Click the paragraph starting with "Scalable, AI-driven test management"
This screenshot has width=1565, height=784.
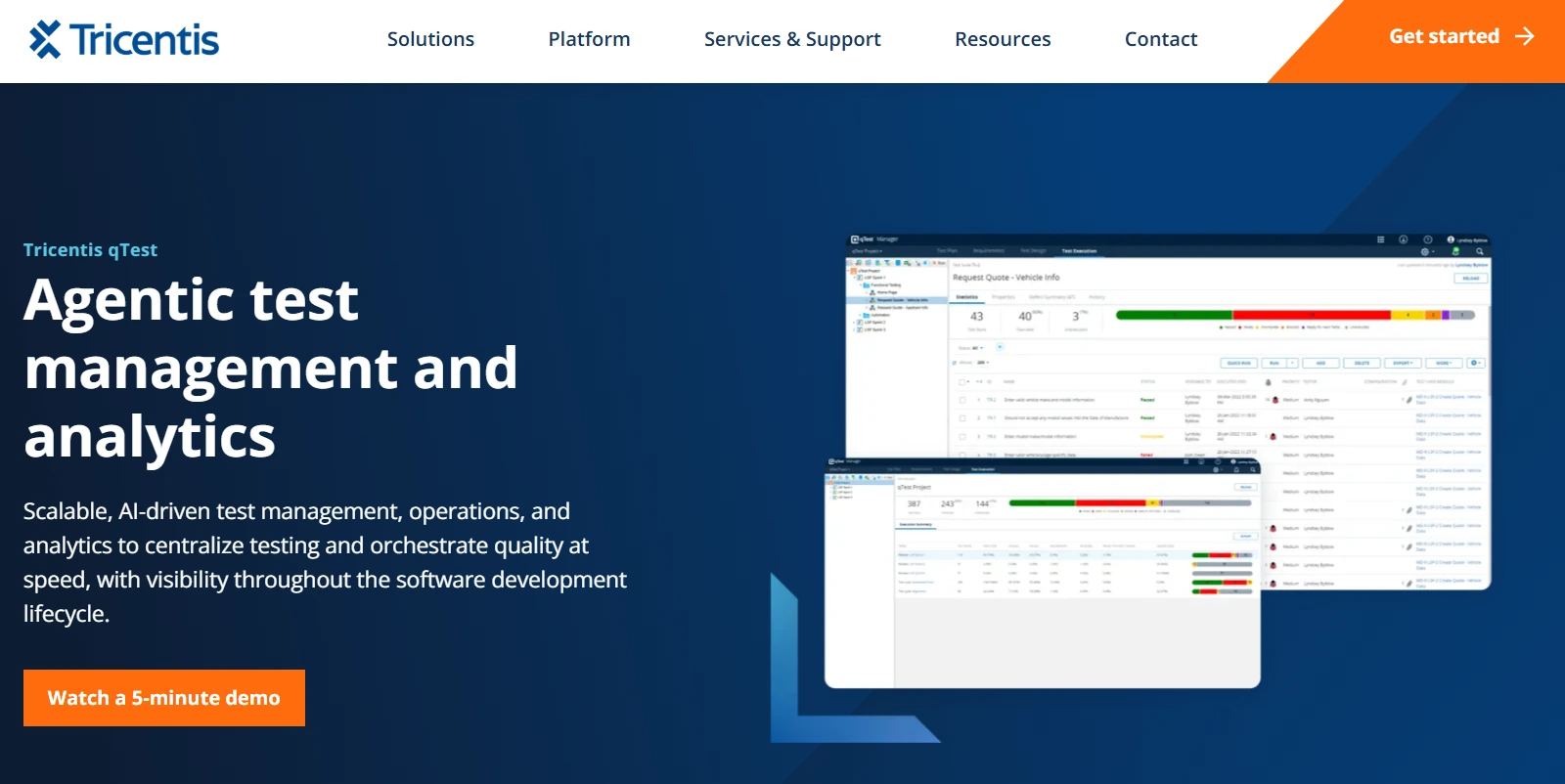coord(325,562)
